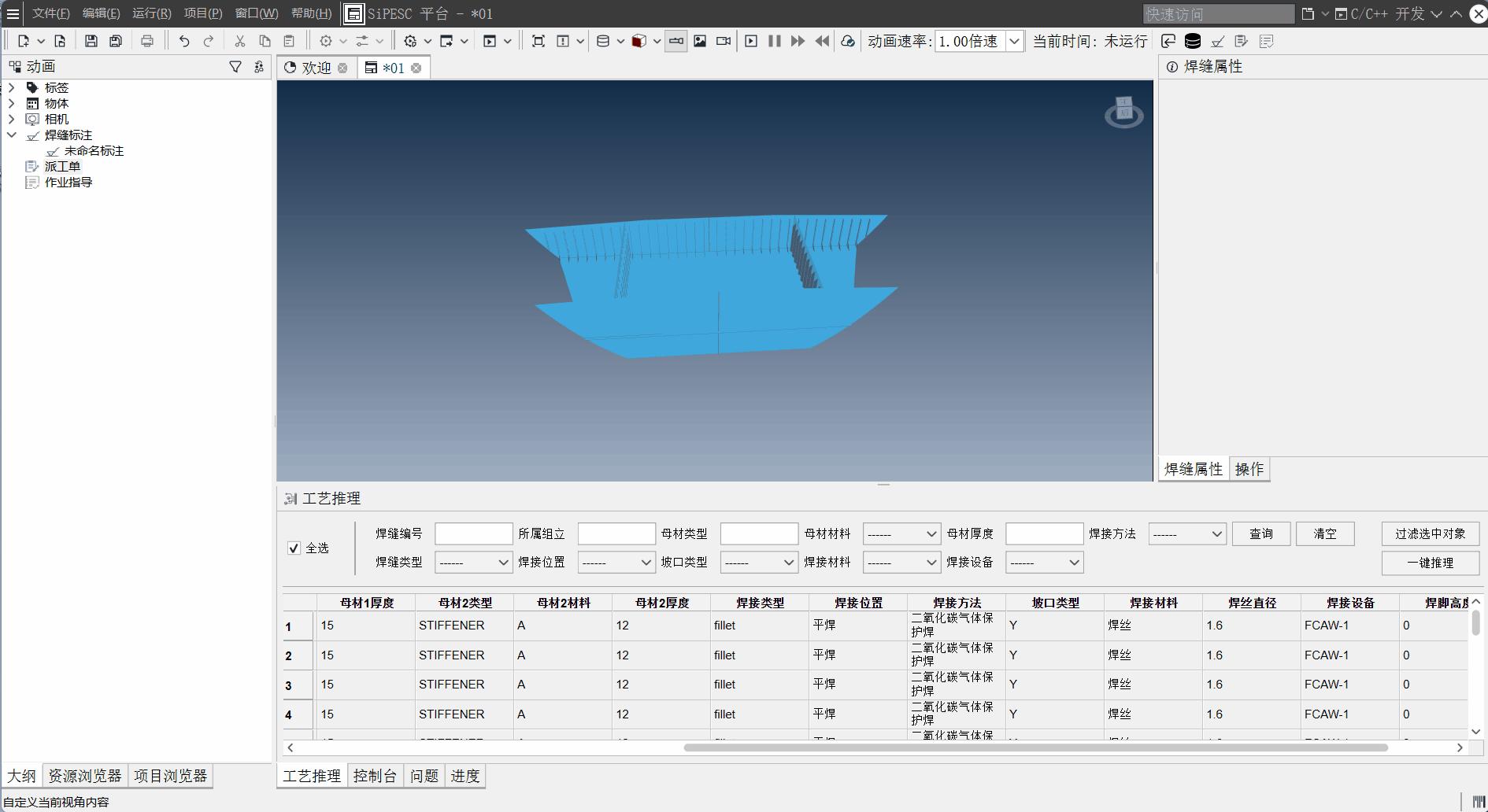The image size is (1488, 812).
Task: Expand the 标签 tree node
Action: pyautogui.click(x=11, y=87)
